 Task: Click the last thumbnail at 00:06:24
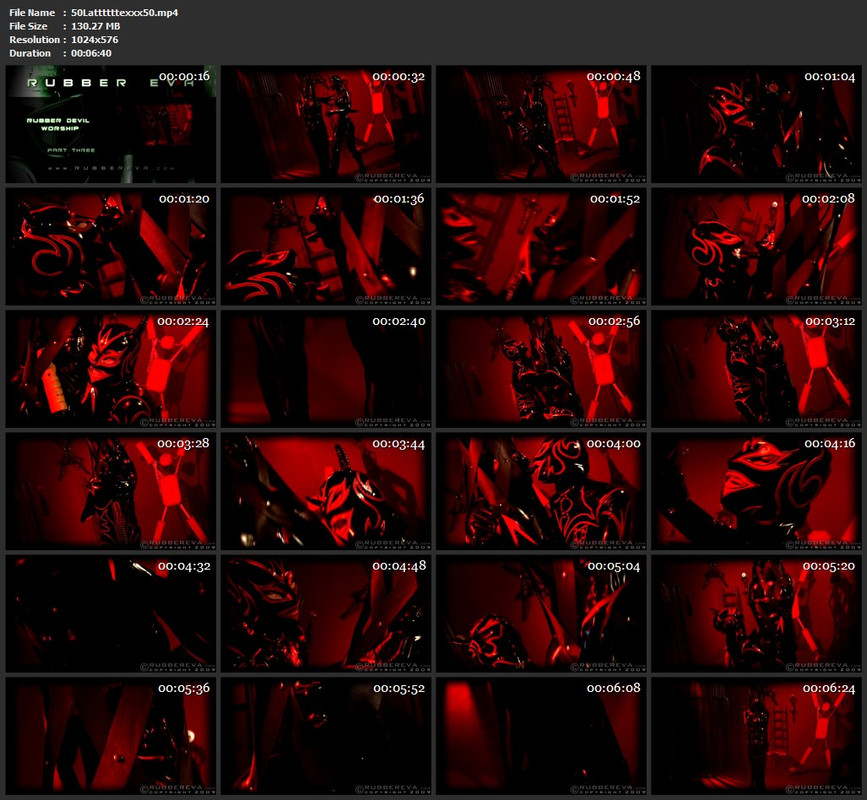click(756, 736)
